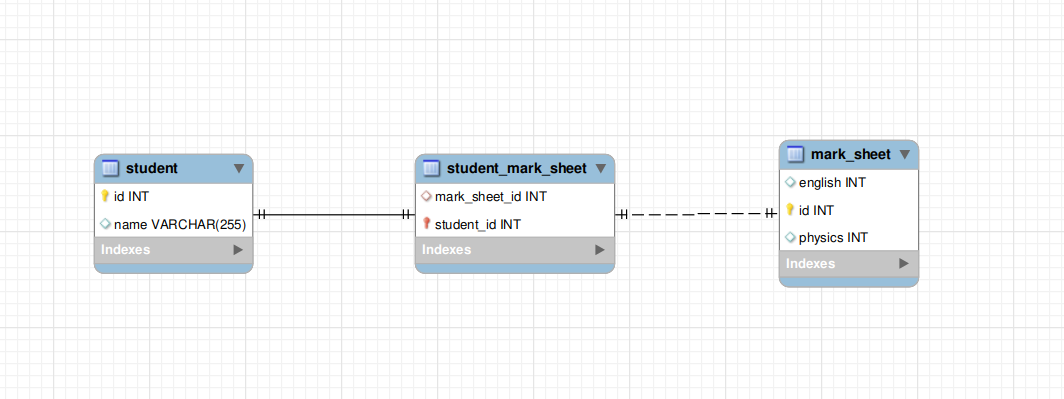Click the diamond icon beside english INT
This screenshot has width=1064, height=399.
[791, 183]
